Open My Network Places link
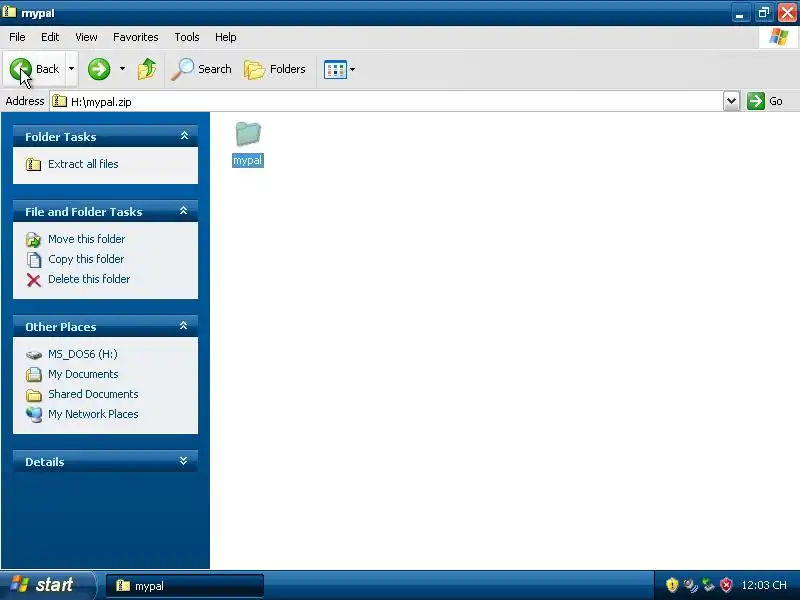800x600 pixels. point(93,414)
